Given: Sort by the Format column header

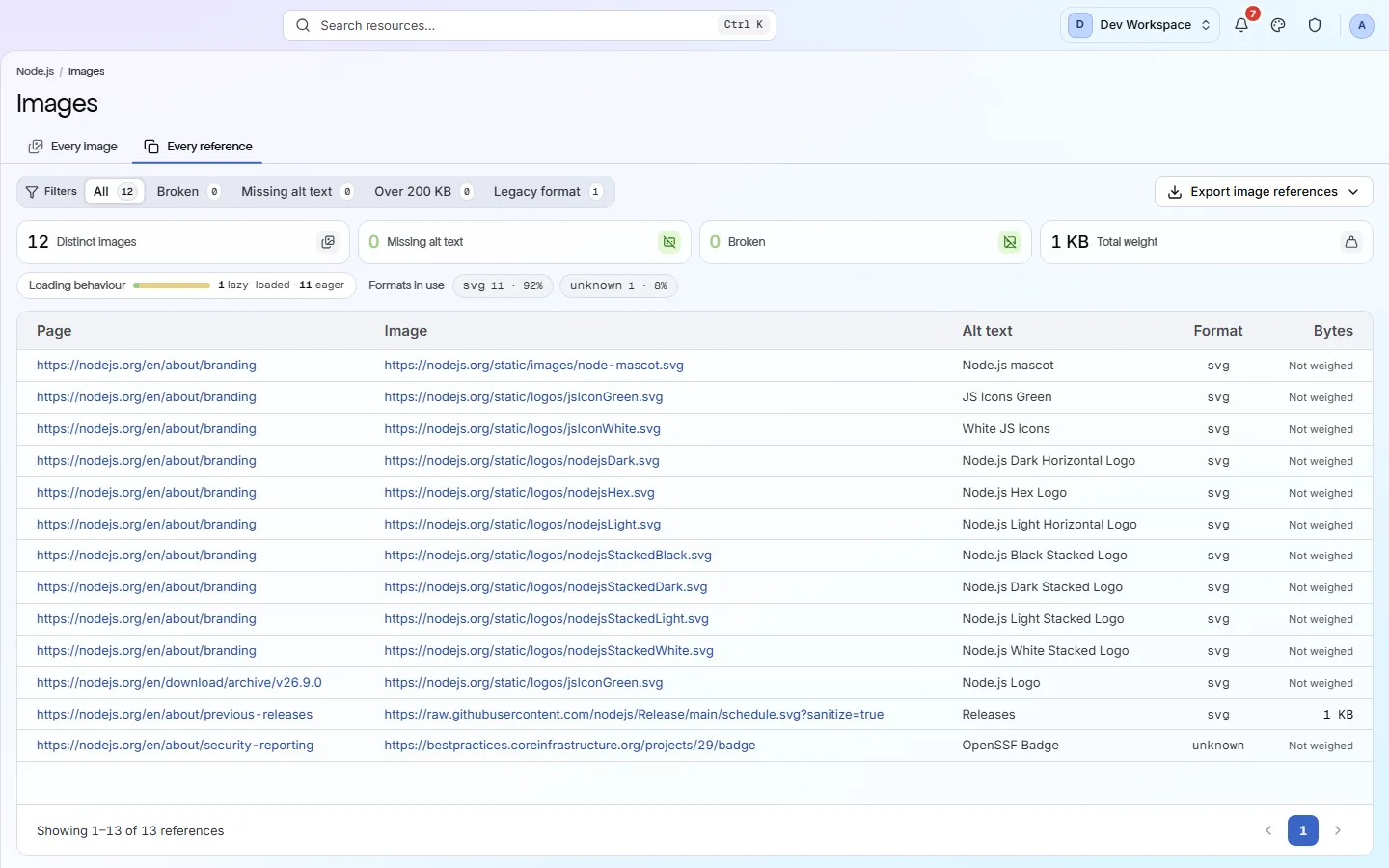Looking at the screenshot, I should point(1218,331).
